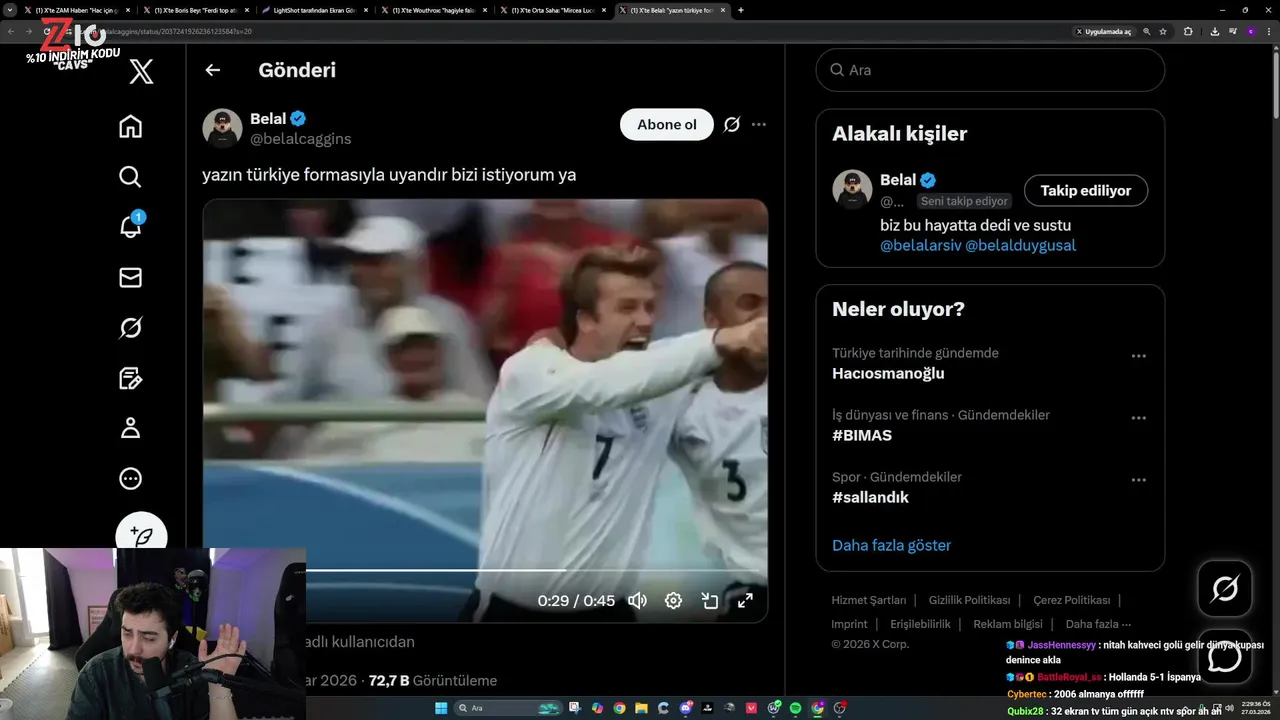1280x720 pixels.
Task: Open options for #BIMAS trend
Action: (1138, 418)
